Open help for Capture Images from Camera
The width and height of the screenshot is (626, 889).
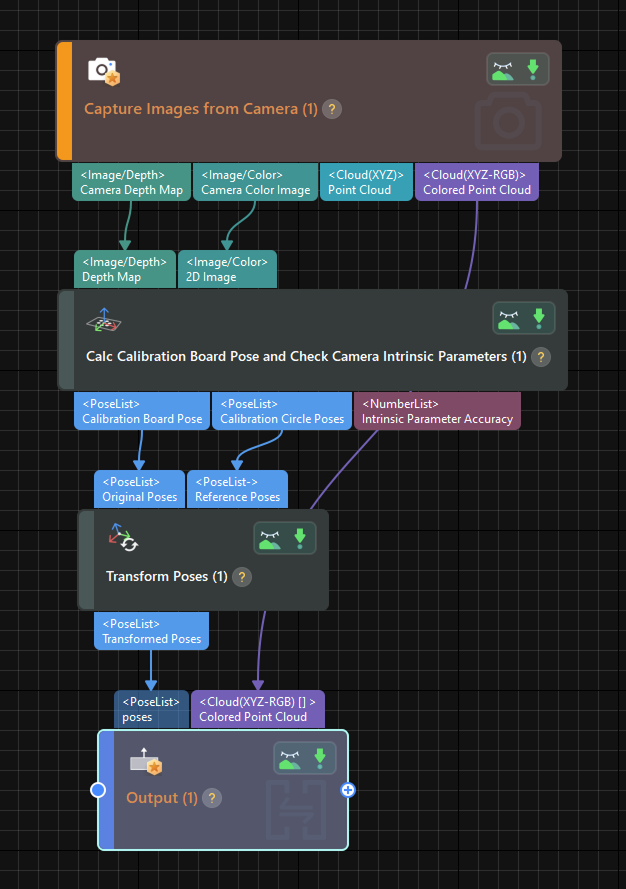333,109
